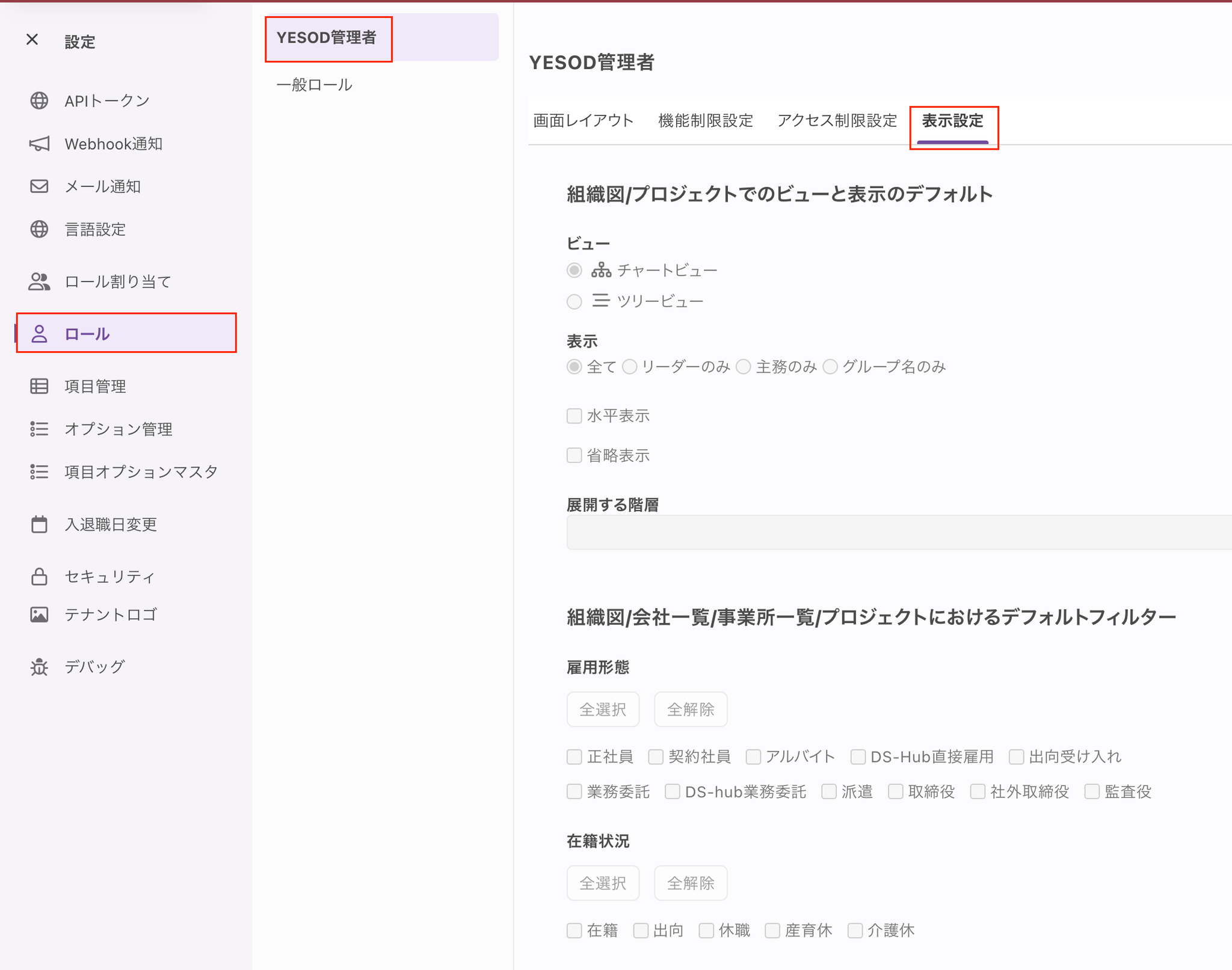The image size is (1232, 970).
Task: Check the 在籍 status checkbox
Action: pos(574,930)
